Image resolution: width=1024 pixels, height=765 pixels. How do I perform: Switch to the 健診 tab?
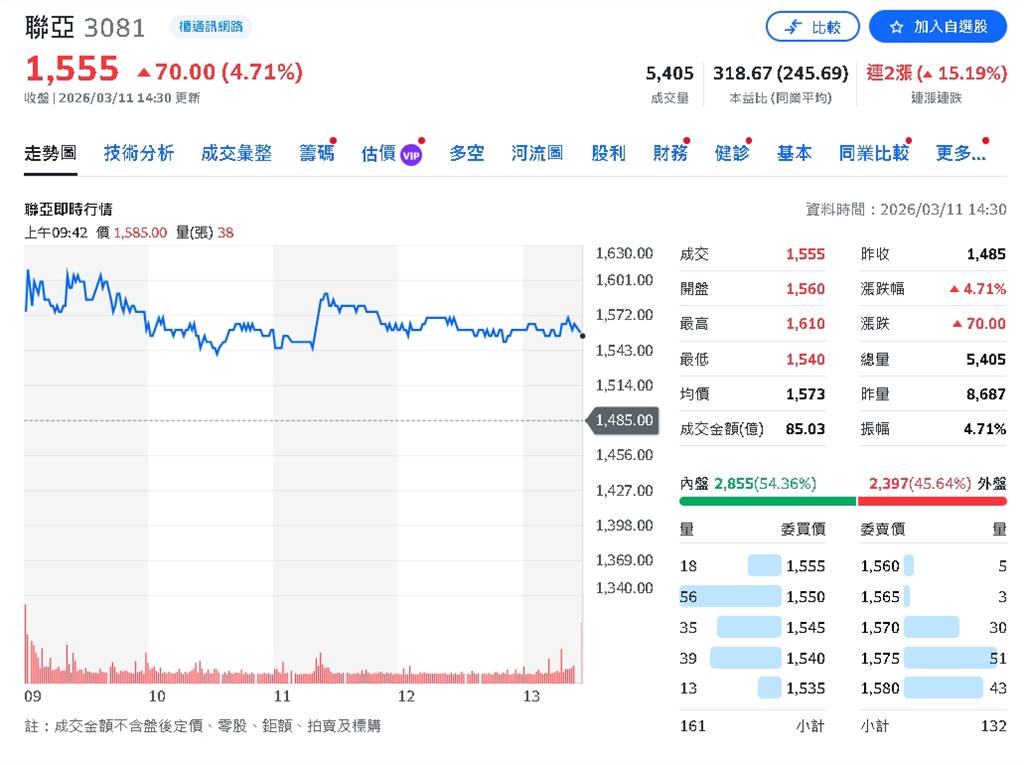(732, 153)
